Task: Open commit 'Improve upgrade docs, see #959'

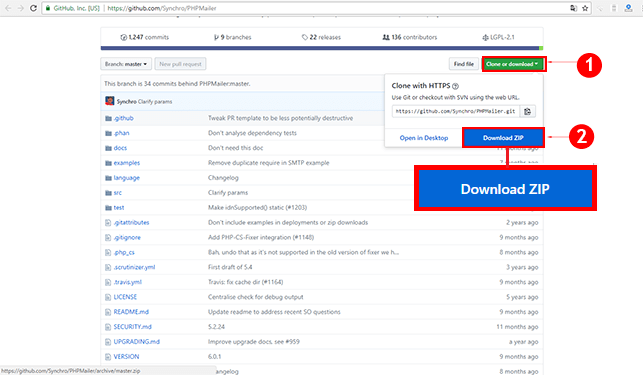Action: pos(254,342)
